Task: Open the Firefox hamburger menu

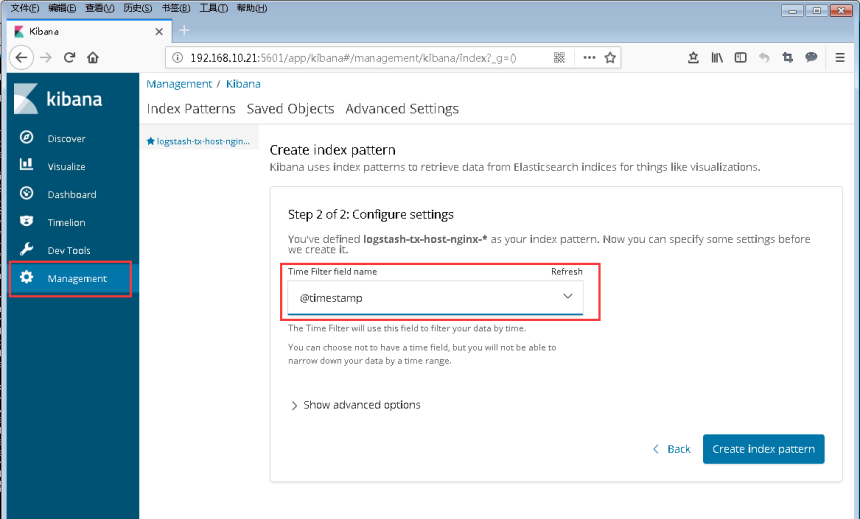Action: click(x=840, y=58)
